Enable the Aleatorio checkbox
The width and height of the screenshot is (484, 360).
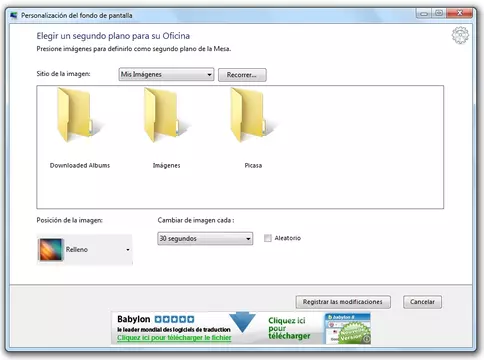click(x=268, y=238)
